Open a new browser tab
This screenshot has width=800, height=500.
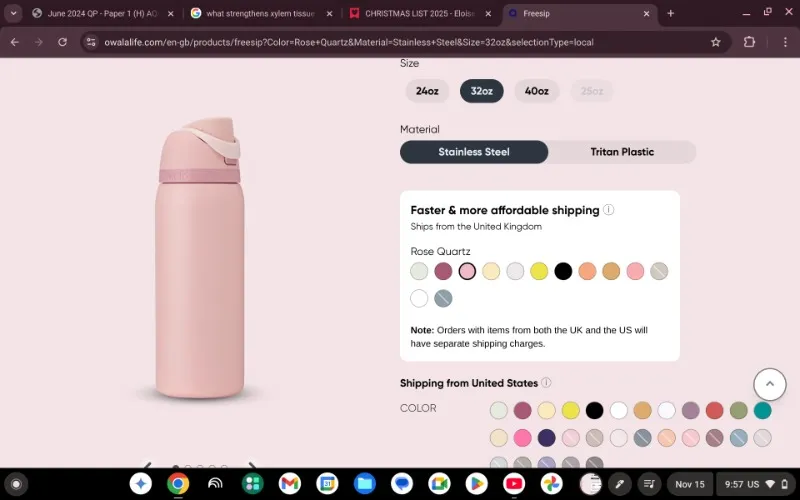point(670,14)
